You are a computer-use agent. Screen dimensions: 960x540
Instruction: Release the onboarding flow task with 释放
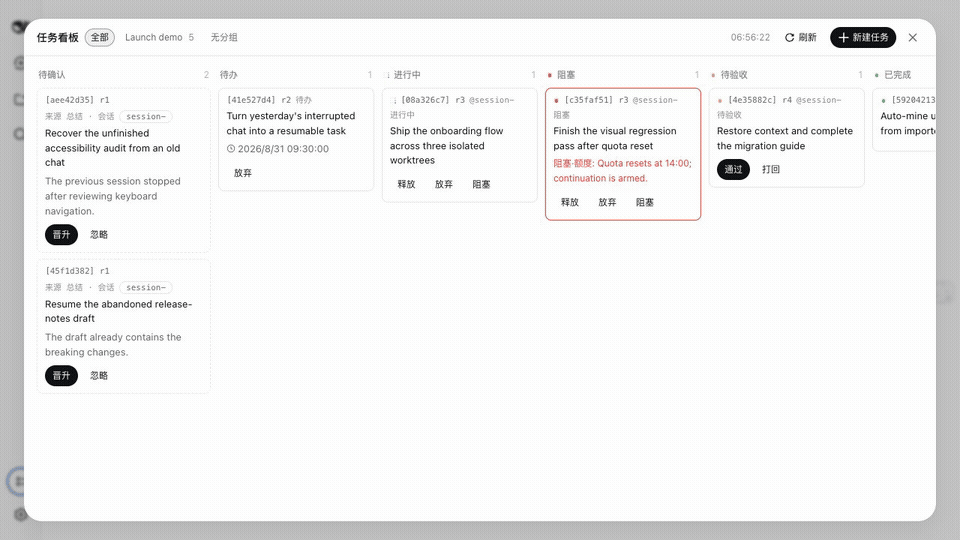pyautogui.click(x=407, y=184)
